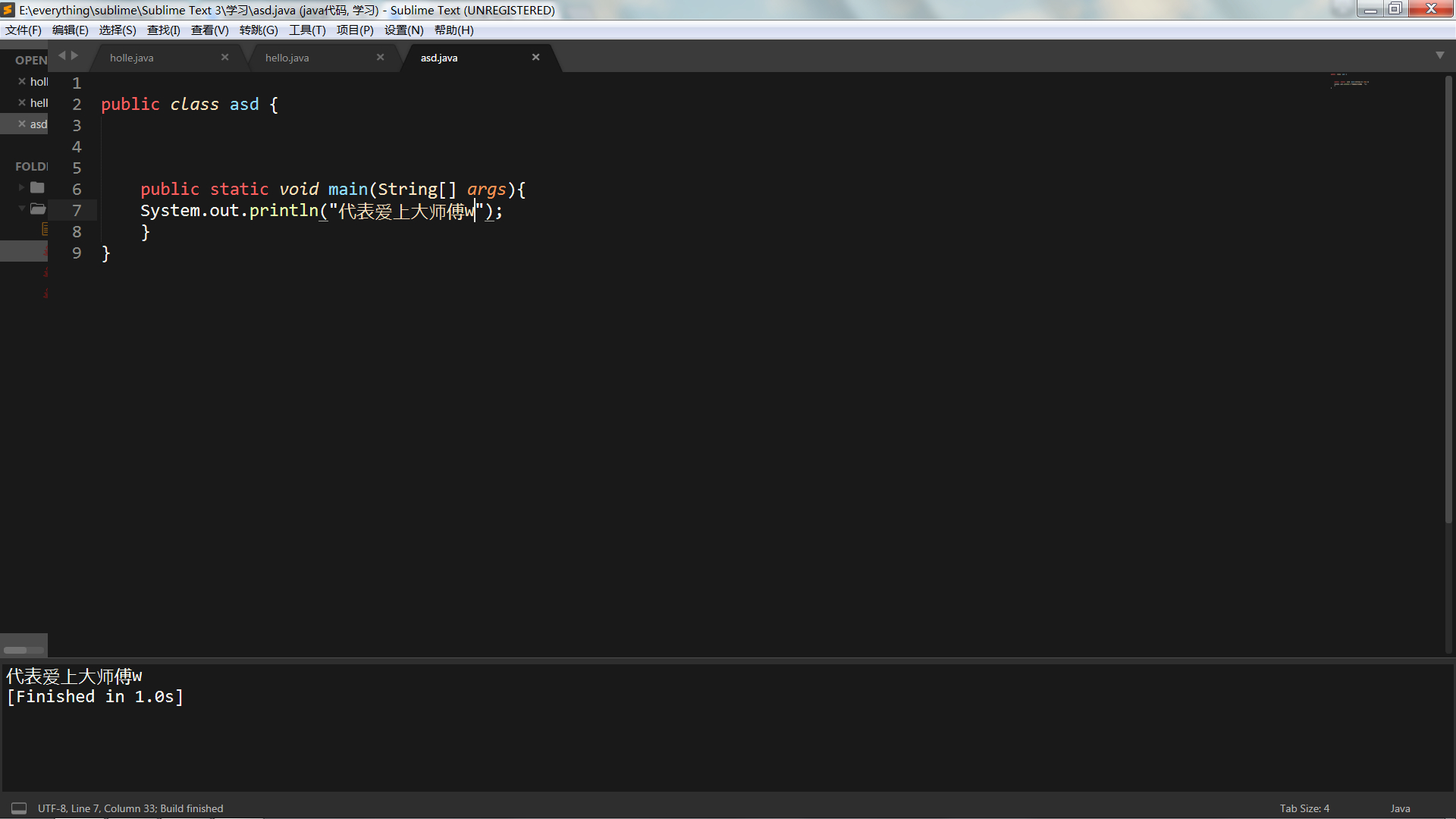Close holl file in open files list
The width and height of the screenshot is (1456, 819).
(x=22, y=81)
